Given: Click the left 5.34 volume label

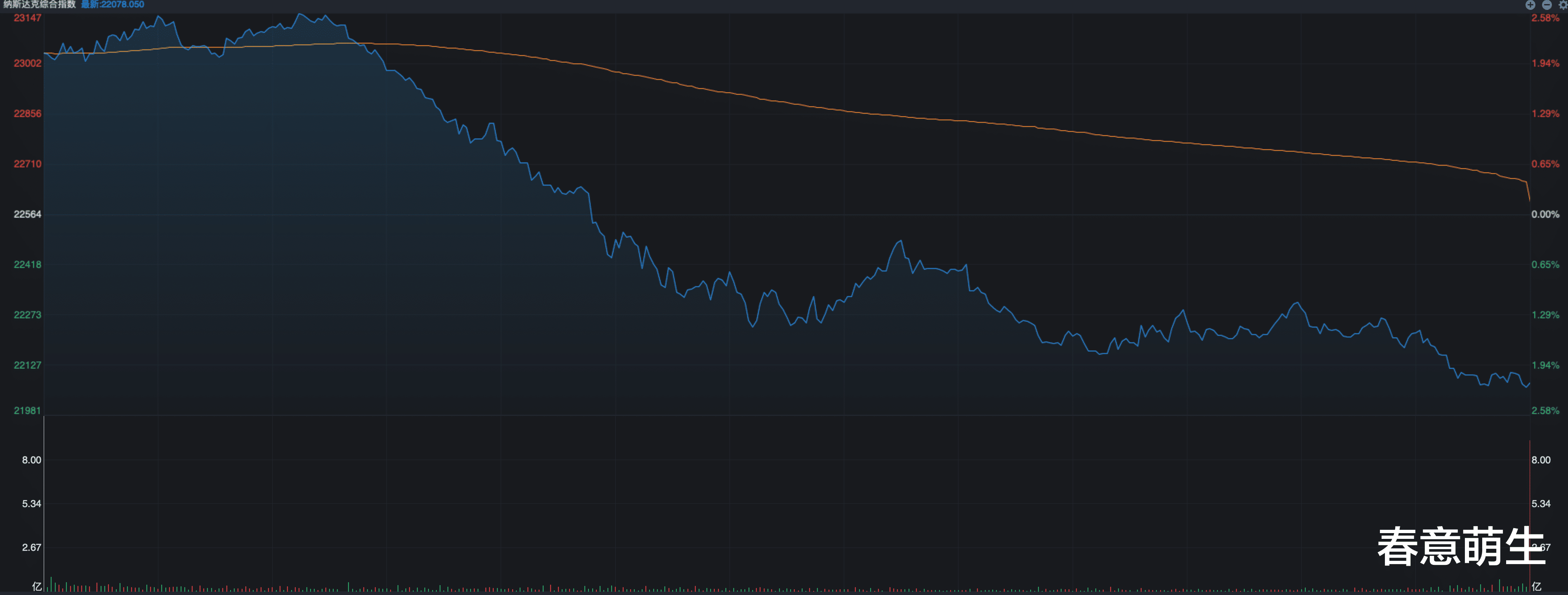Looking at the screenshot, I should (x=32, y=504).
